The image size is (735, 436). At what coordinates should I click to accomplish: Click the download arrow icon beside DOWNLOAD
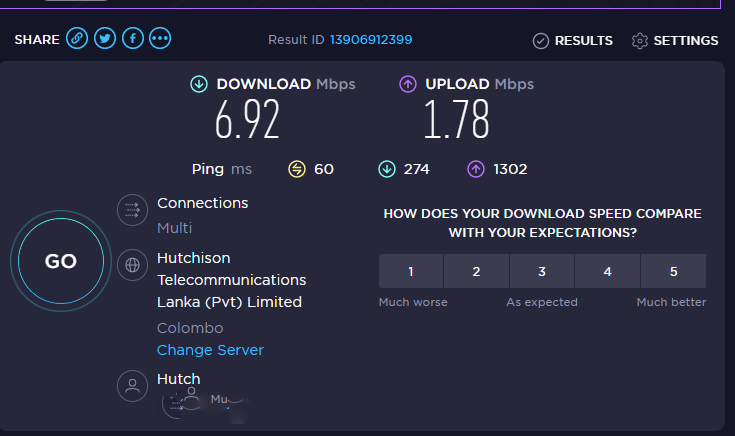(x=199, y=84)
